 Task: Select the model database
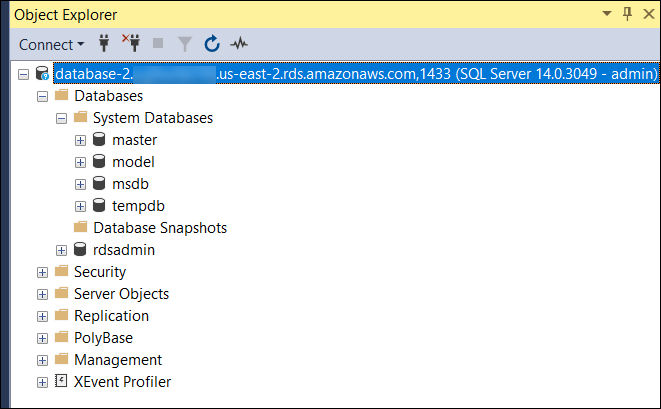[133, 161]
